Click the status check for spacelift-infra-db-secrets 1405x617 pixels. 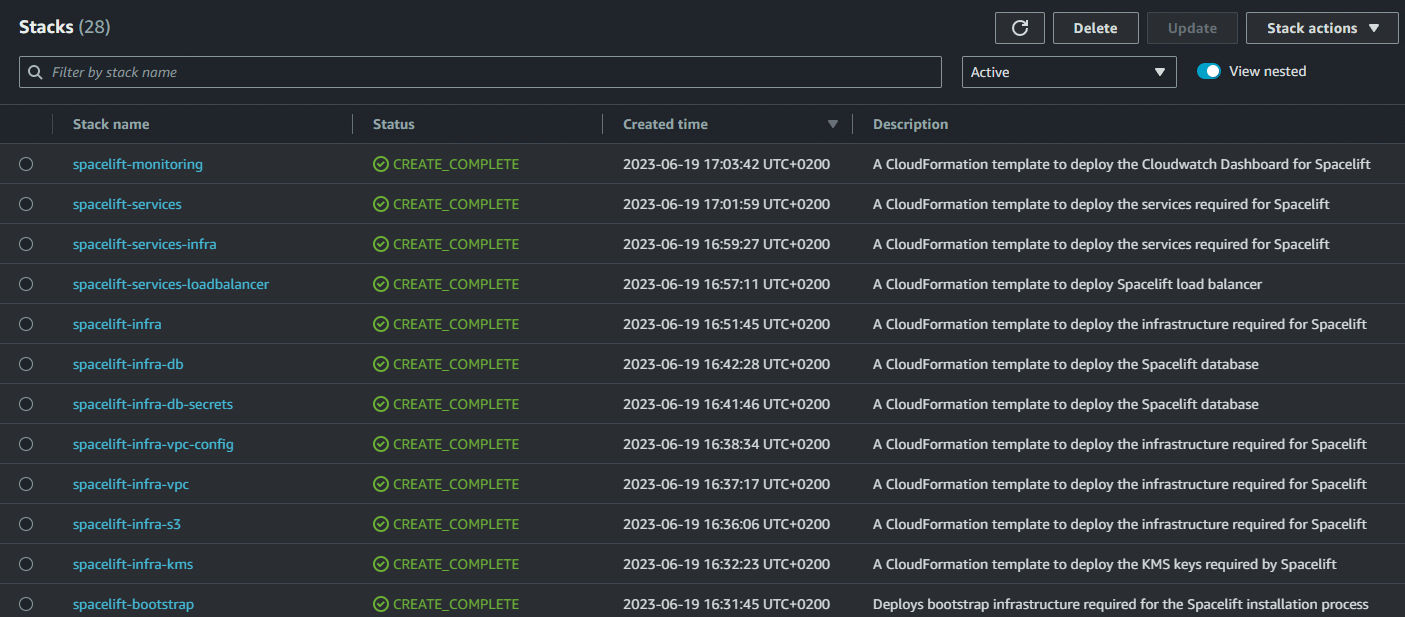coord(380,403)
